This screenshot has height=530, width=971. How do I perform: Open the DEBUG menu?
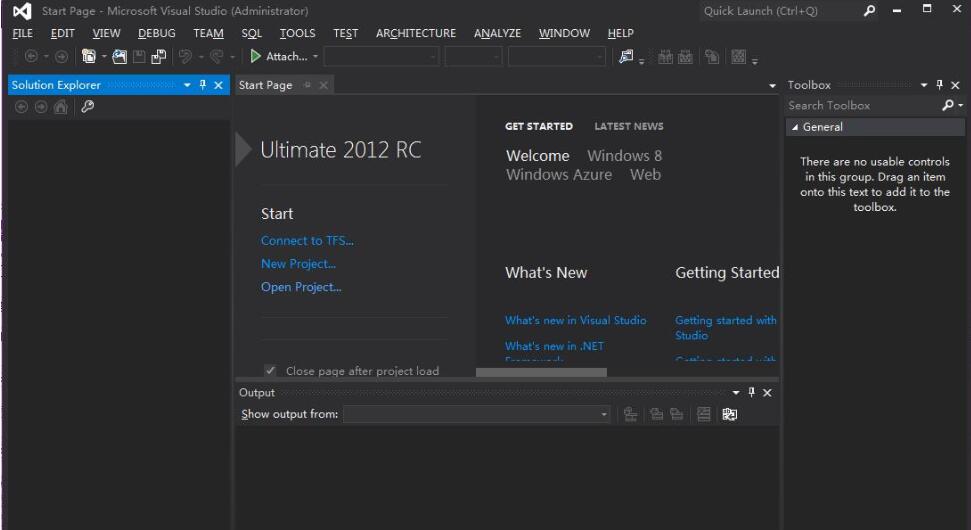(157, 33)
